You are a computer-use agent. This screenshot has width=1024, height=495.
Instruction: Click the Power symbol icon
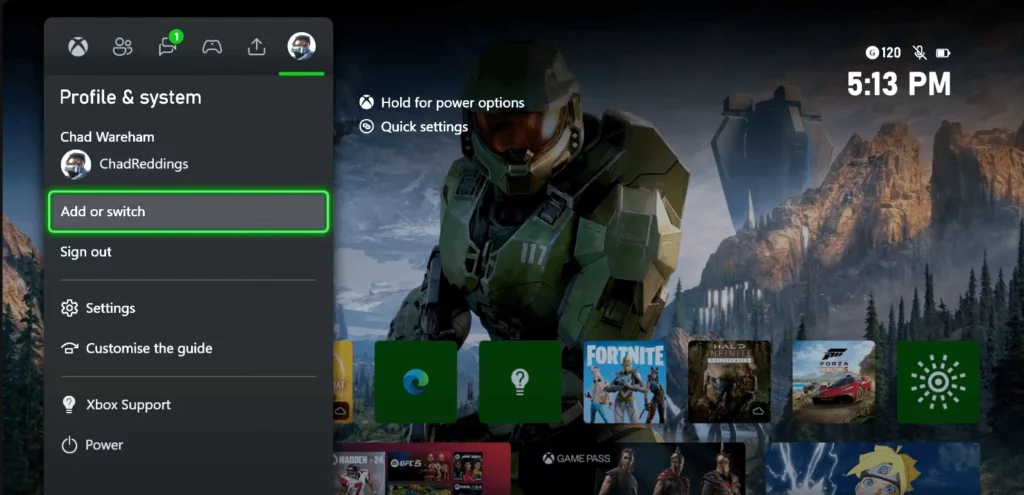tap(69, 445)
